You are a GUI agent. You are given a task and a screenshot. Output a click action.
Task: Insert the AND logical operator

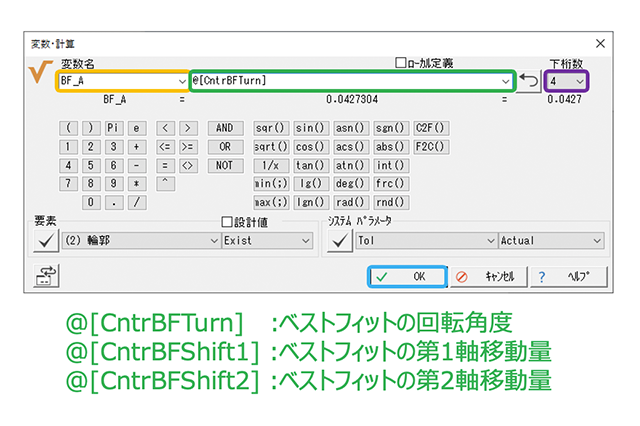[x=224, y=128]
